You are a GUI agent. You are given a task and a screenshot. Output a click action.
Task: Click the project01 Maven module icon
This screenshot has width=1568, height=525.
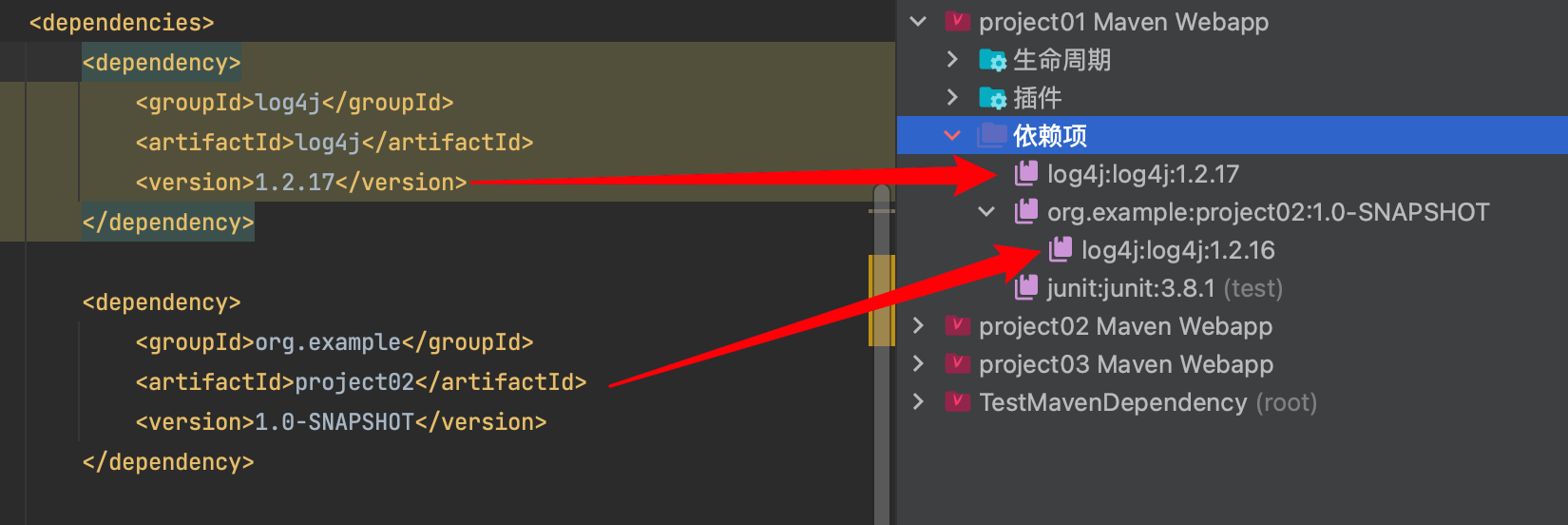[x=958, y=22]
